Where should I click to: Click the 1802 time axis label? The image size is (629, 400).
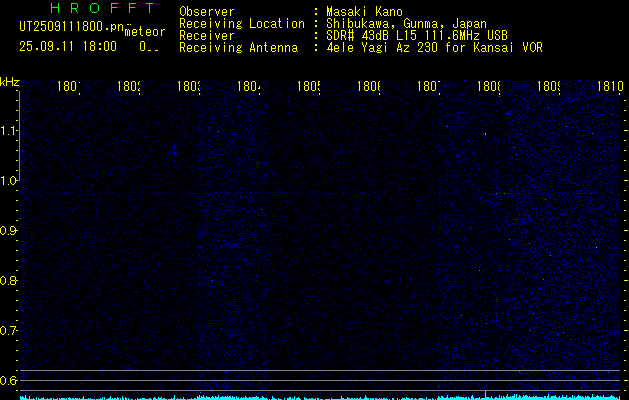pos(129,86)
